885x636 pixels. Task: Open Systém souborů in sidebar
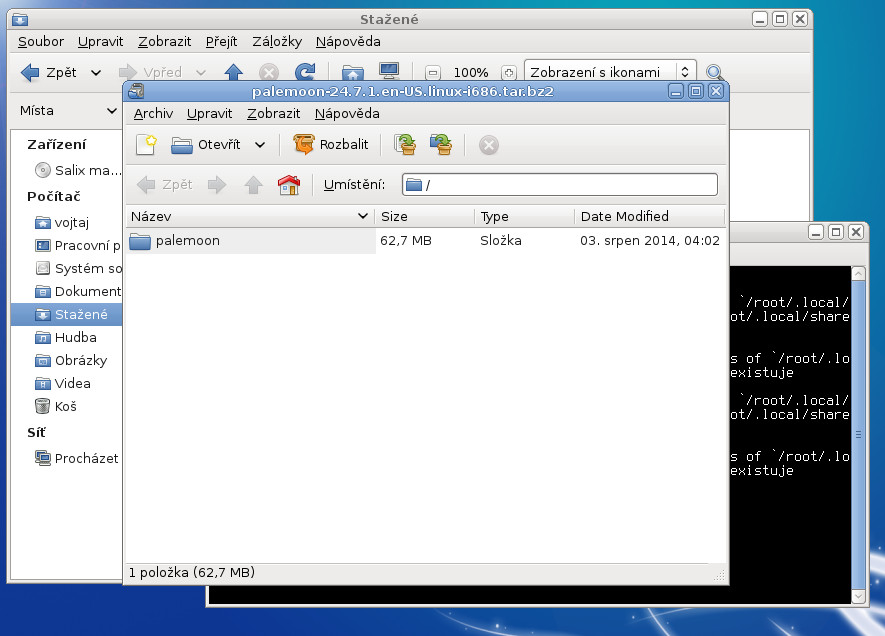[x=78, y=268]
